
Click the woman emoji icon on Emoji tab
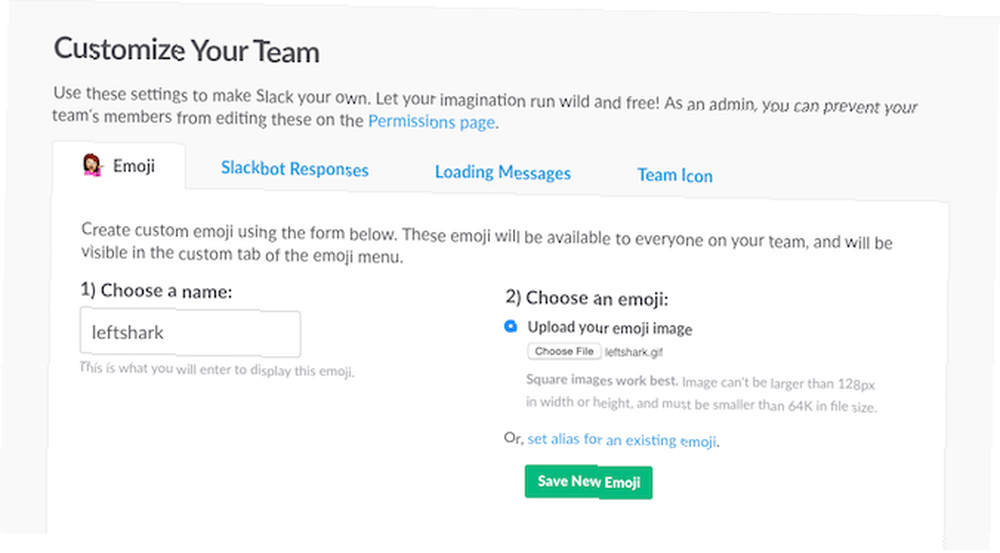92,165
